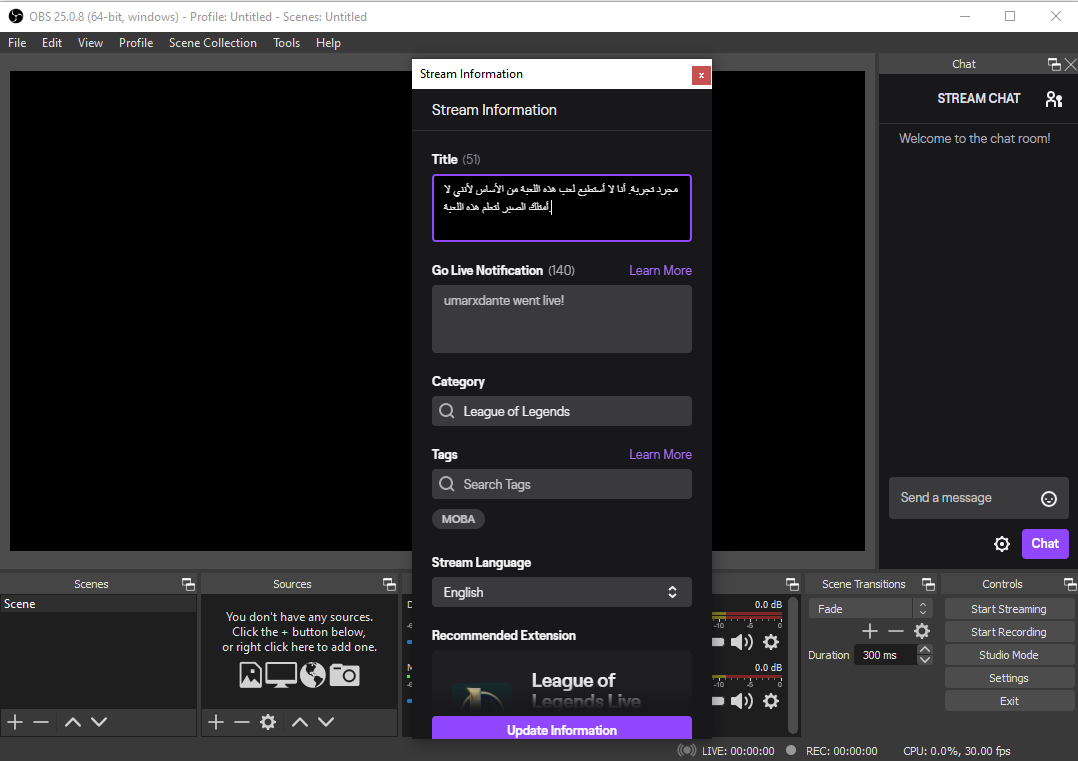
Task: Open the Stream Language dropdown
Action: (561, 592)
